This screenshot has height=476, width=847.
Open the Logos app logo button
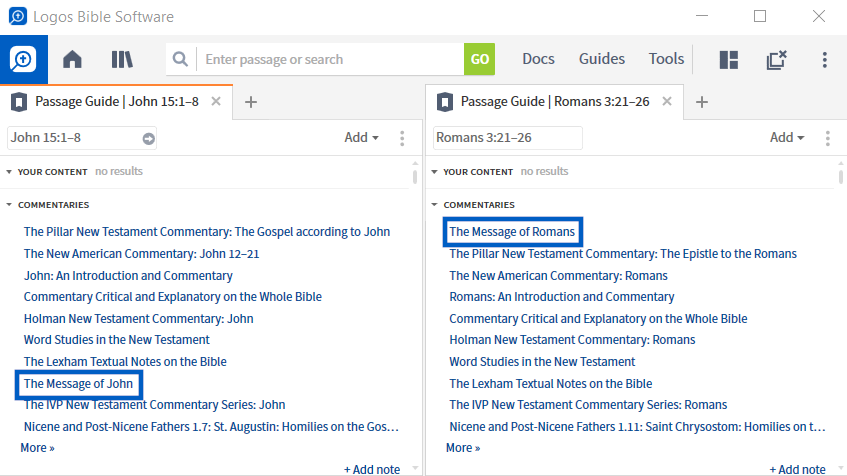pos(23,59)
